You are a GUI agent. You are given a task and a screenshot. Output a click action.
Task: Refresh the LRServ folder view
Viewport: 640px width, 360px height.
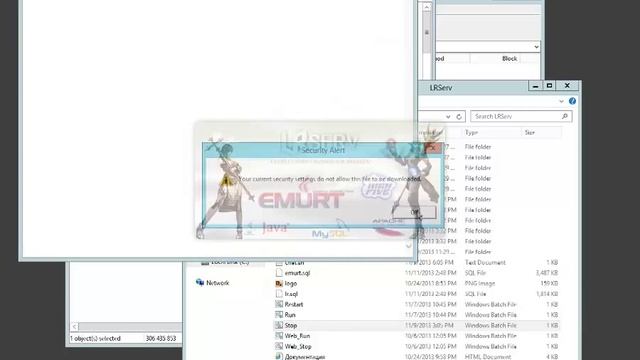[x=459, y=116]
